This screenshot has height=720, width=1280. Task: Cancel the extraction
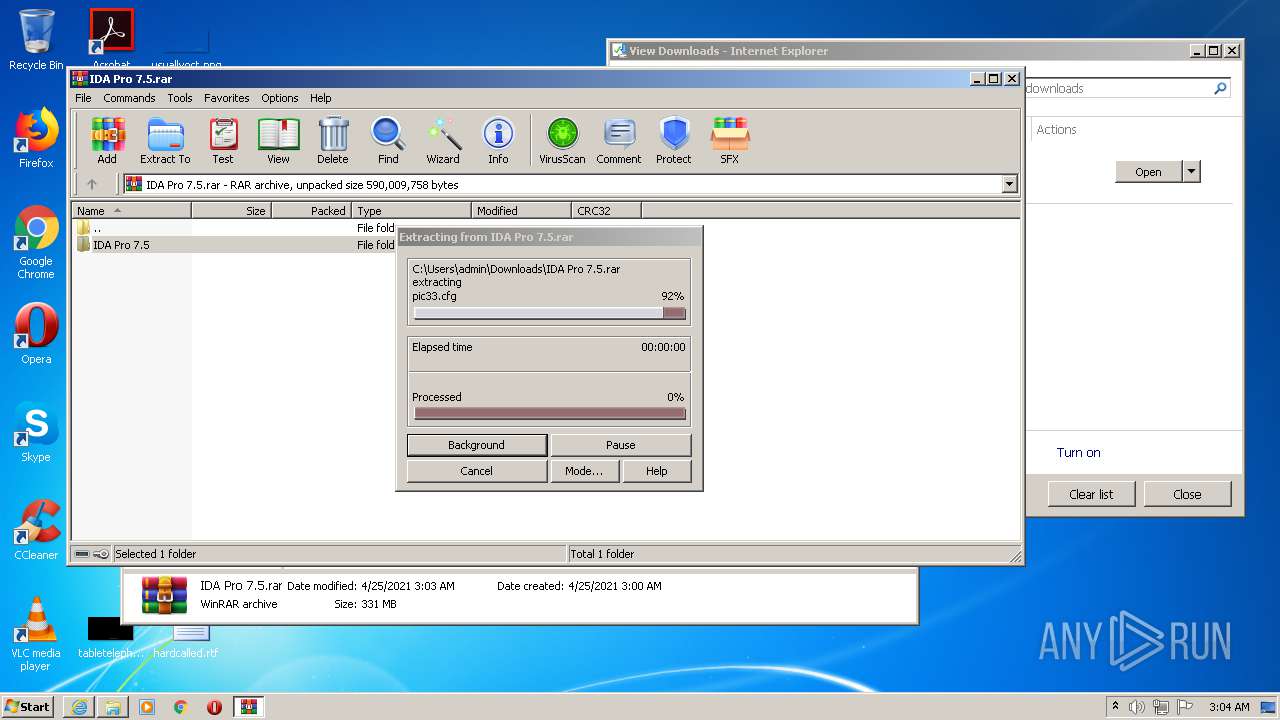(476, 471)
